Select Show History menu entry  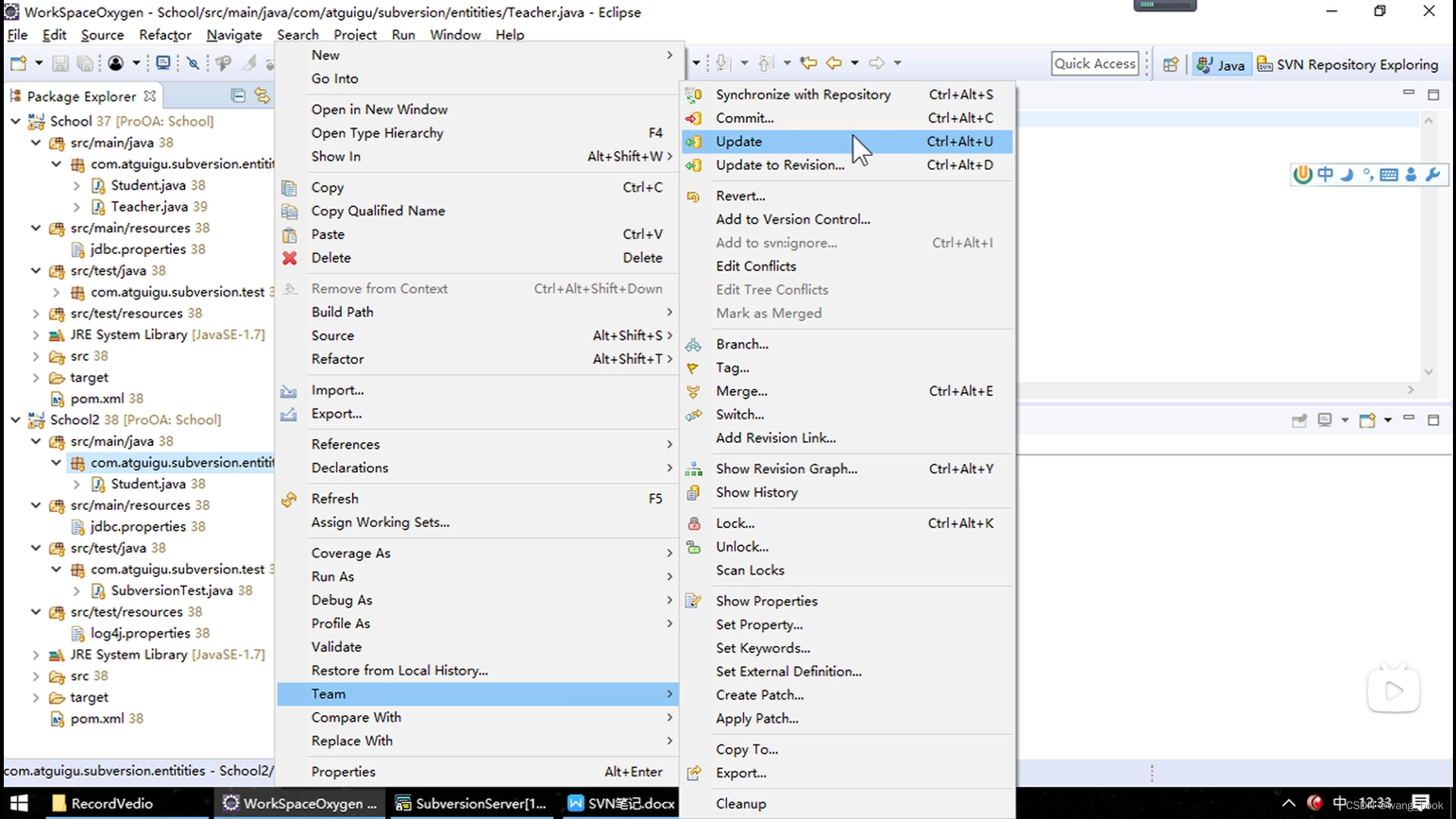[847, 492]
